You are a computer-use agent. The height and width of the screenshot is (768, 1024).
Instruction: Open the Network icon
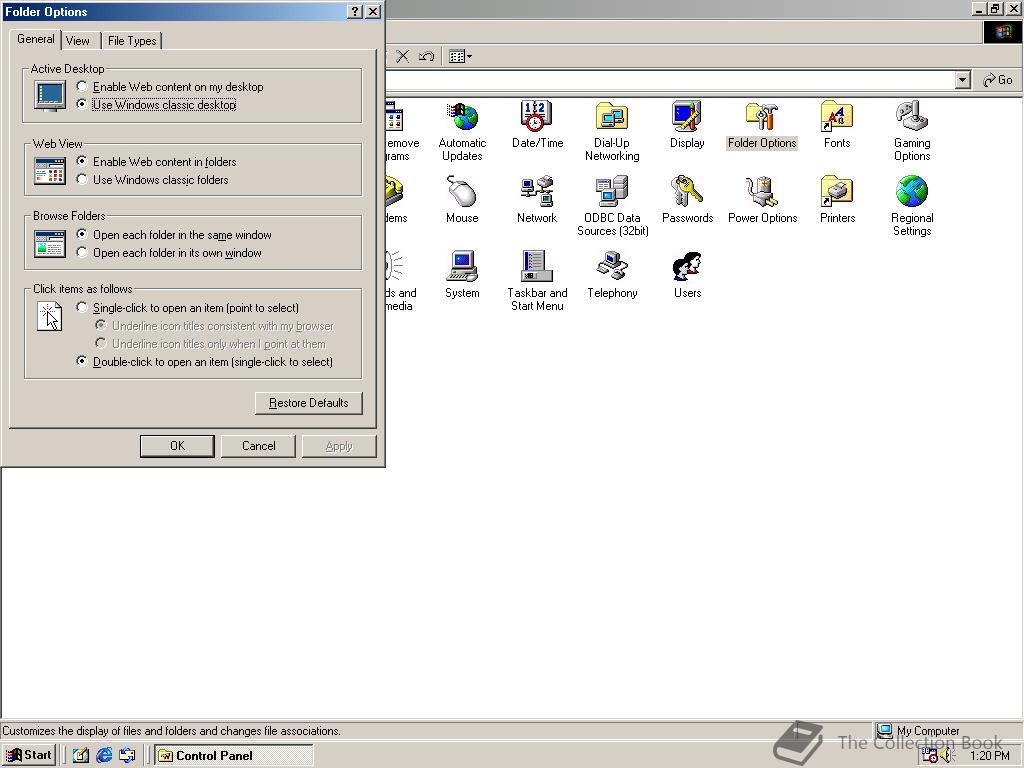[537, 199]
